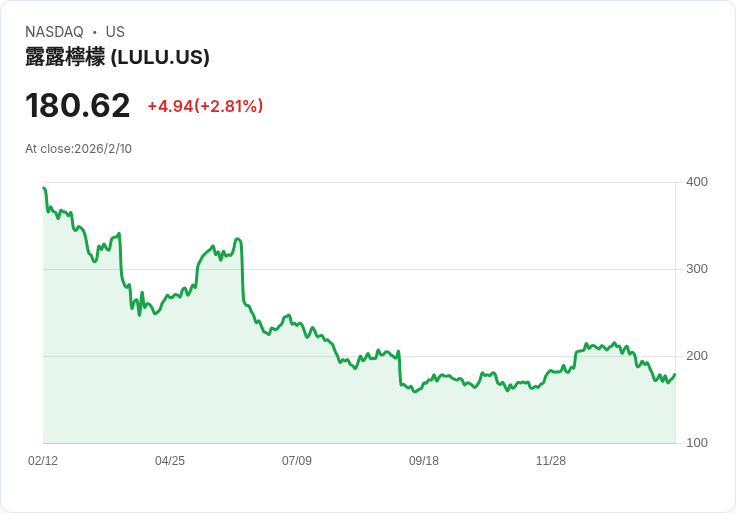Click the 200 price axis label
The height and width of the screenshot is (513, 736).
[697, 356]
